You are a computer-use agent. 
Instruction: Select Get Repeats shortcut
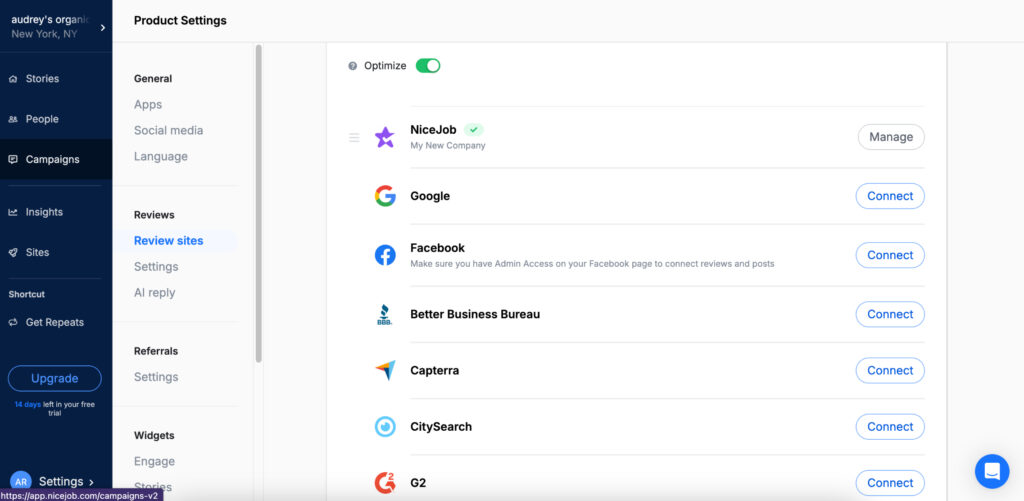[55, 323]
